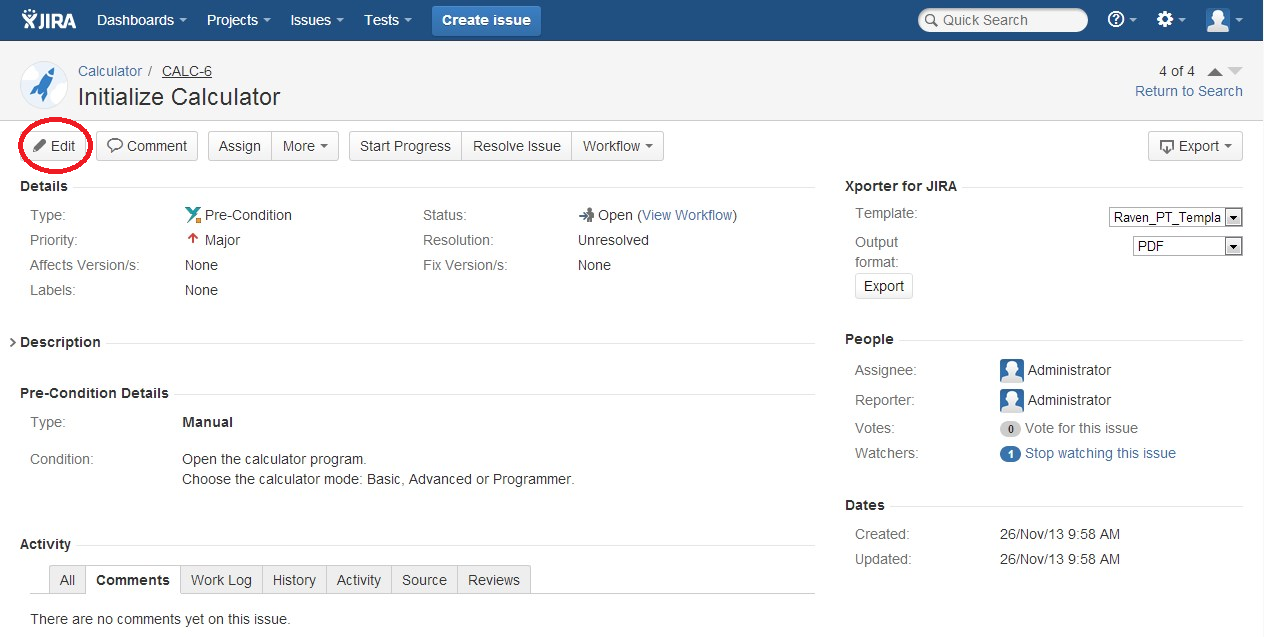Click the magnifier icon in Quick Search

point(931,20)
